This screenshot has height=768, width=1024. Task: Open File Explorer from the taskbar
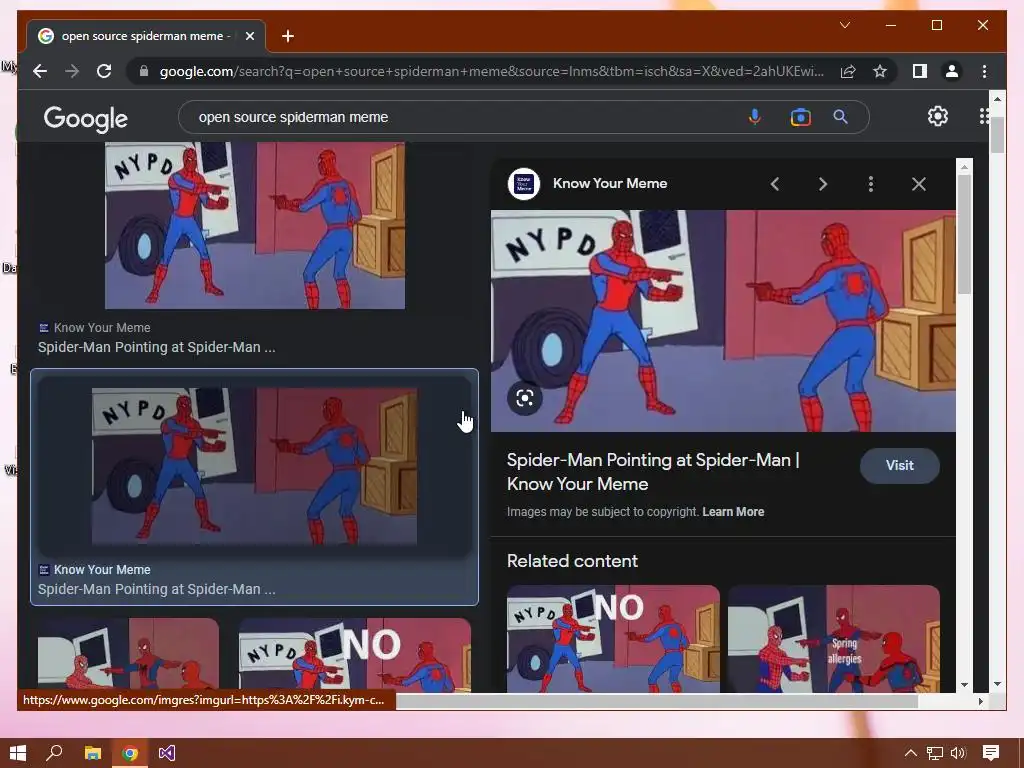pyautogui.click(x=93, y=753)
